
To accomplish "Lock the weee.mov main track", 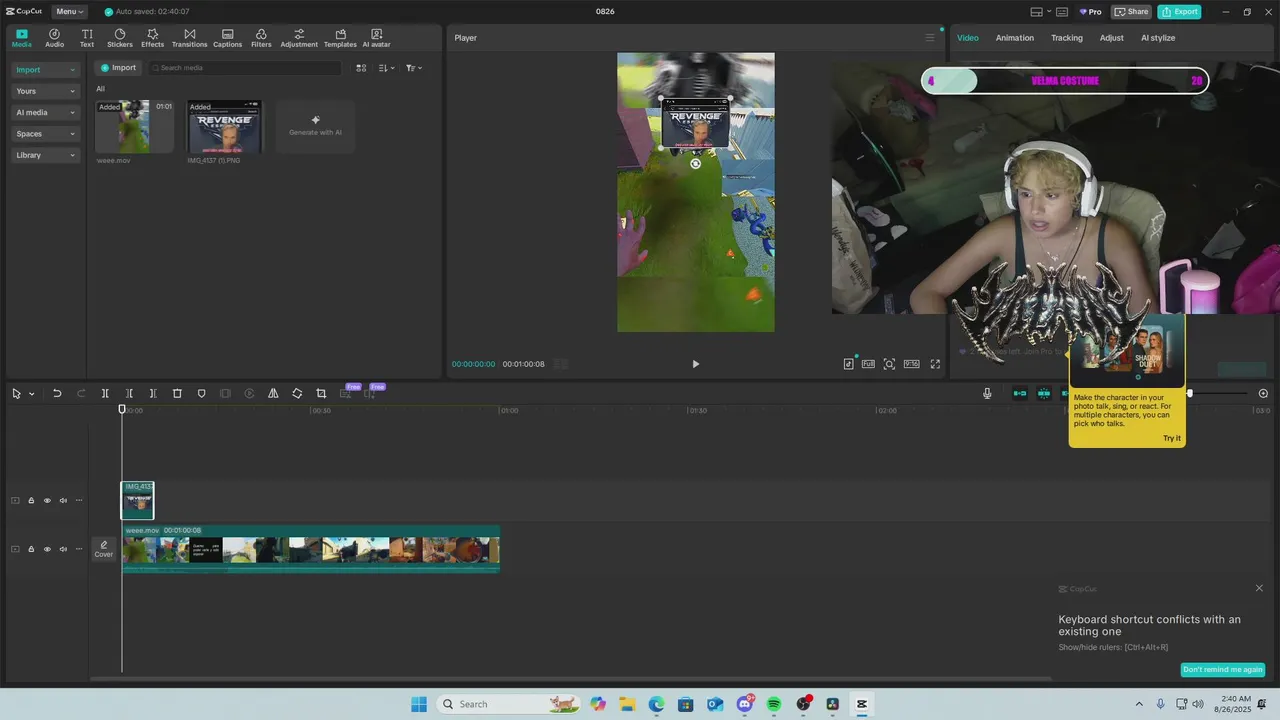I will (x=31, y=549).
